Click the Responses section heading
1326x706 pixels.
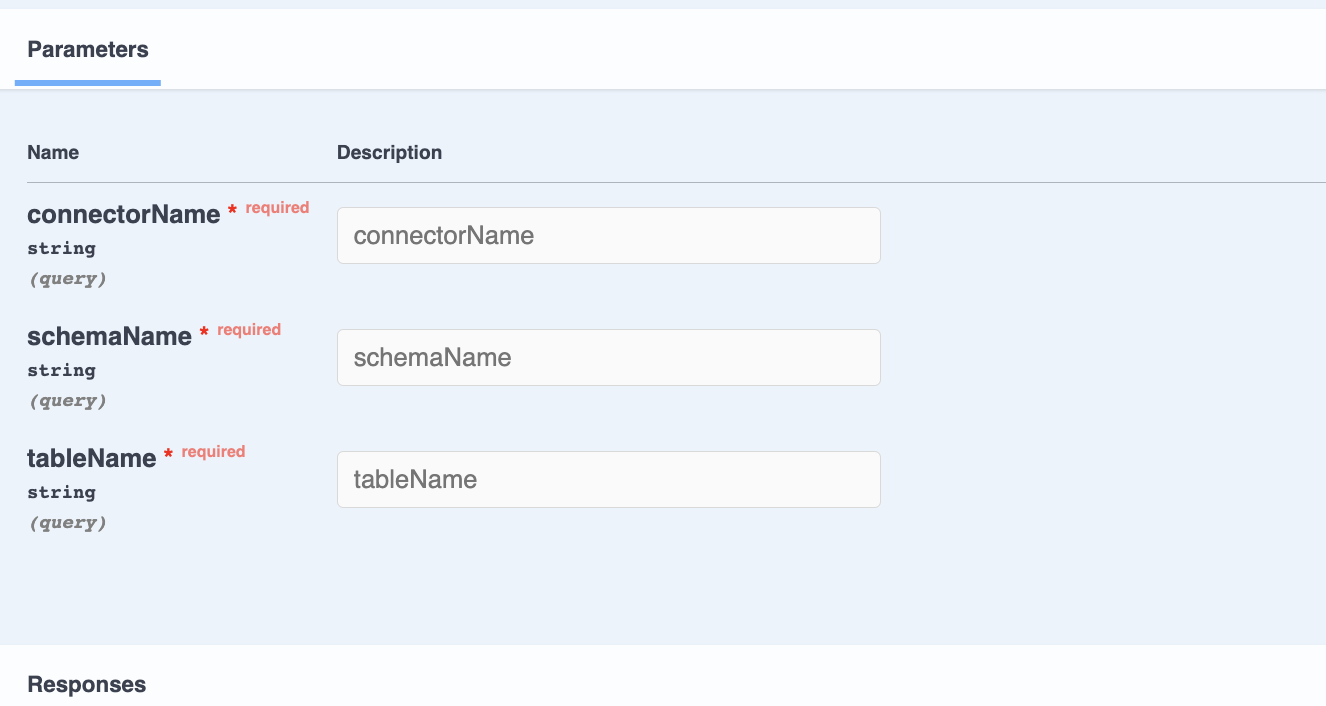pyautogui.click(x=86, y=684)
